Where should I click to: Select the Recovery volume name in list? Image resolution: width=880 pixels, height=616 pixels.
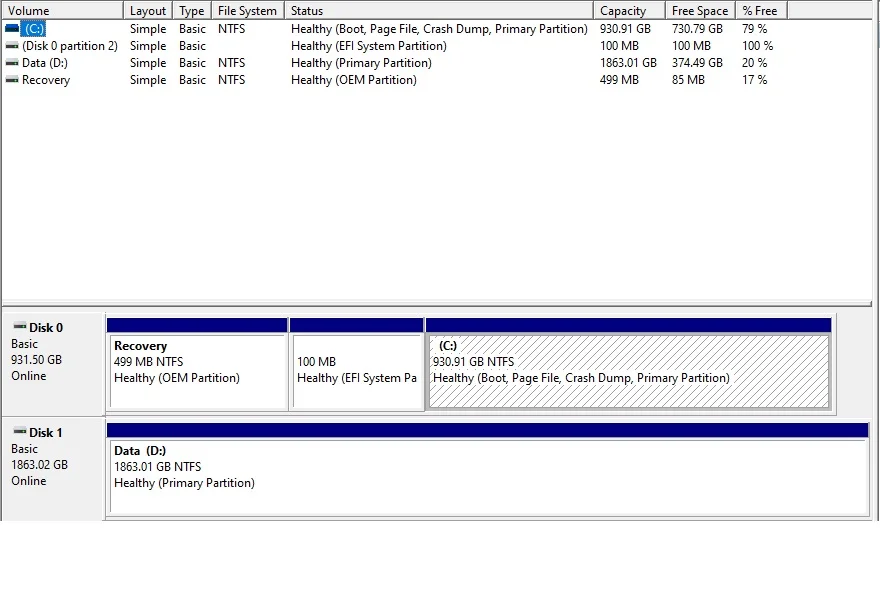point(46,80)
